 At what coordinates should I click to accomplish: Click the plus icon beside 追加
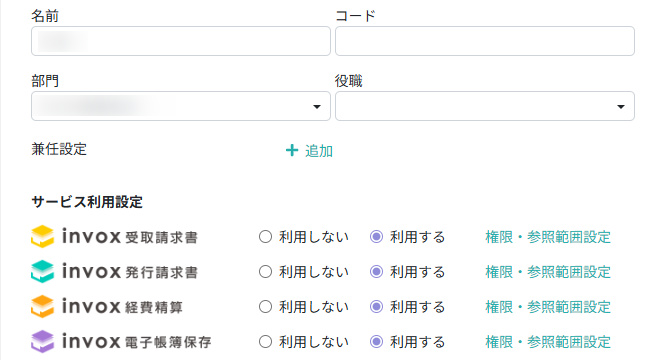(292, 150)
